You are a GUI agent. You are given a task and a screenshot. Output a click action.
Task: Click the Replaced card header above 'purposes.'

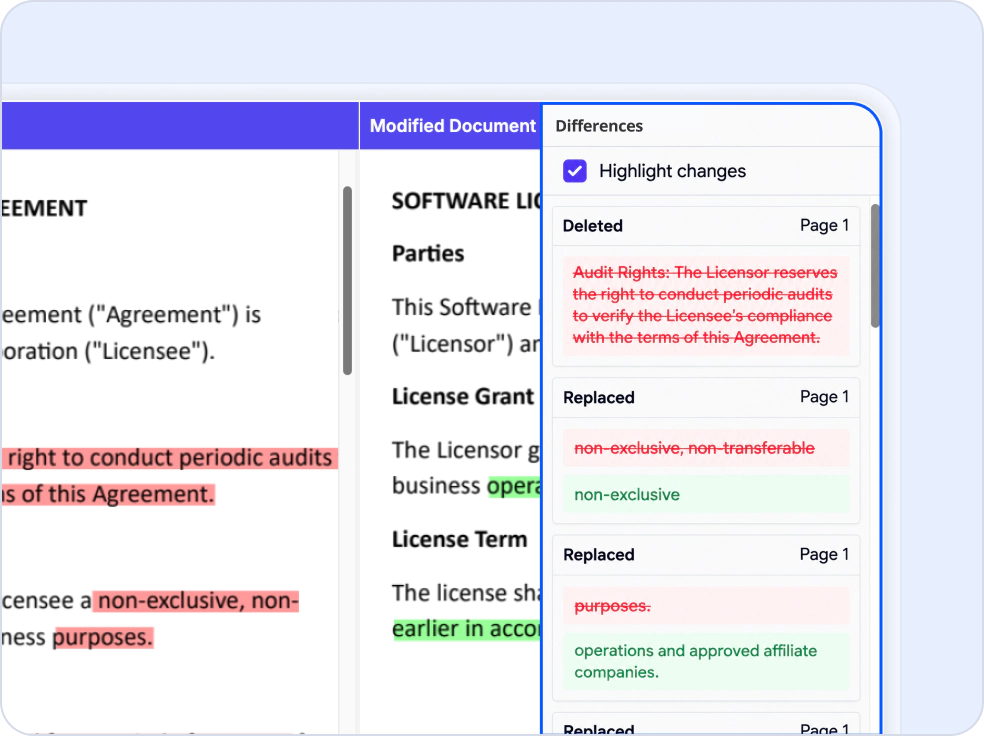point(705,555)
